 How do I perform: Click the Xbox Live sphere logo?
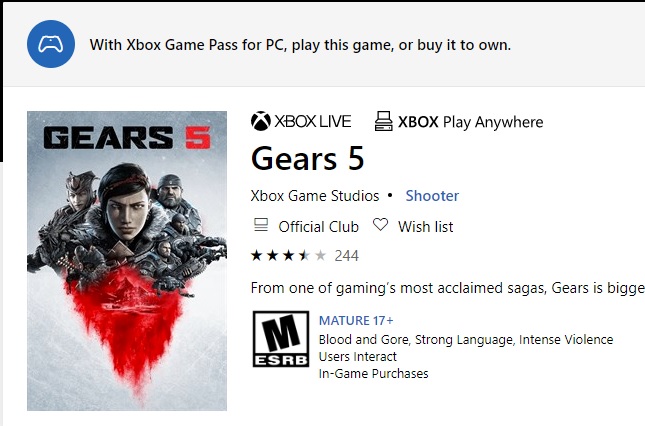coord(261,122)
